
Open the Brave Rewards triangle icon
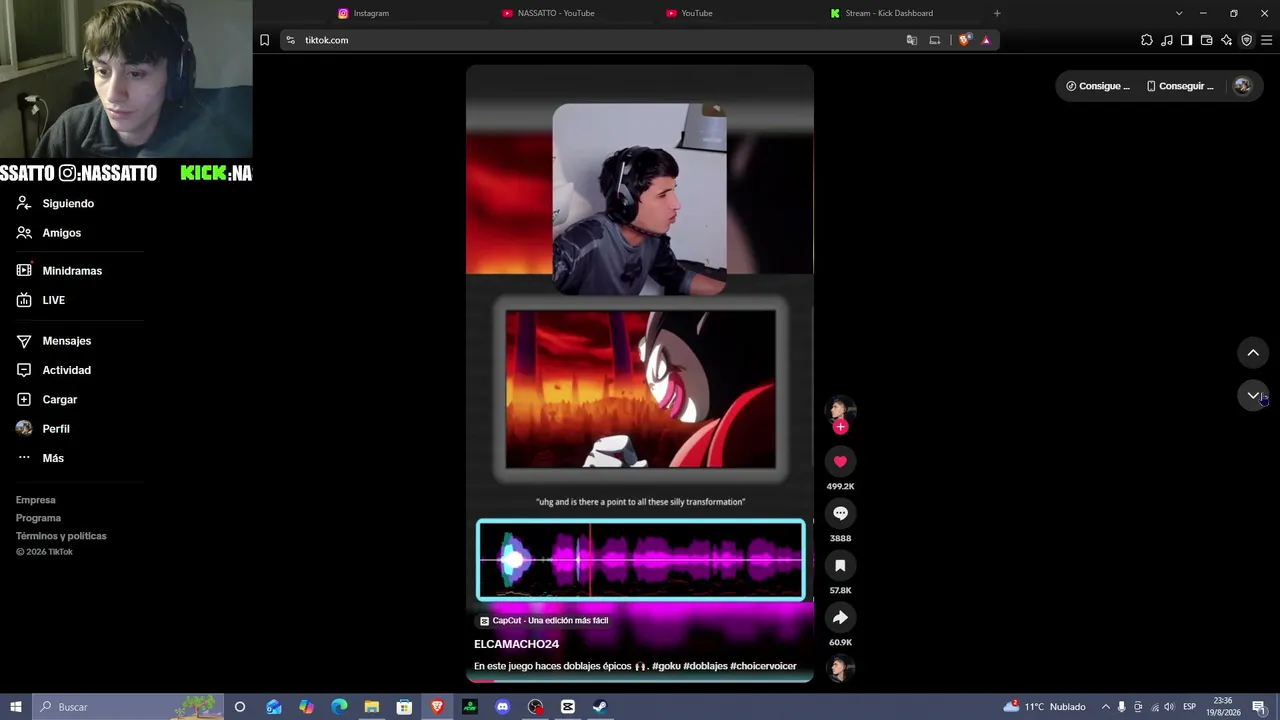(x=986, y=40)
